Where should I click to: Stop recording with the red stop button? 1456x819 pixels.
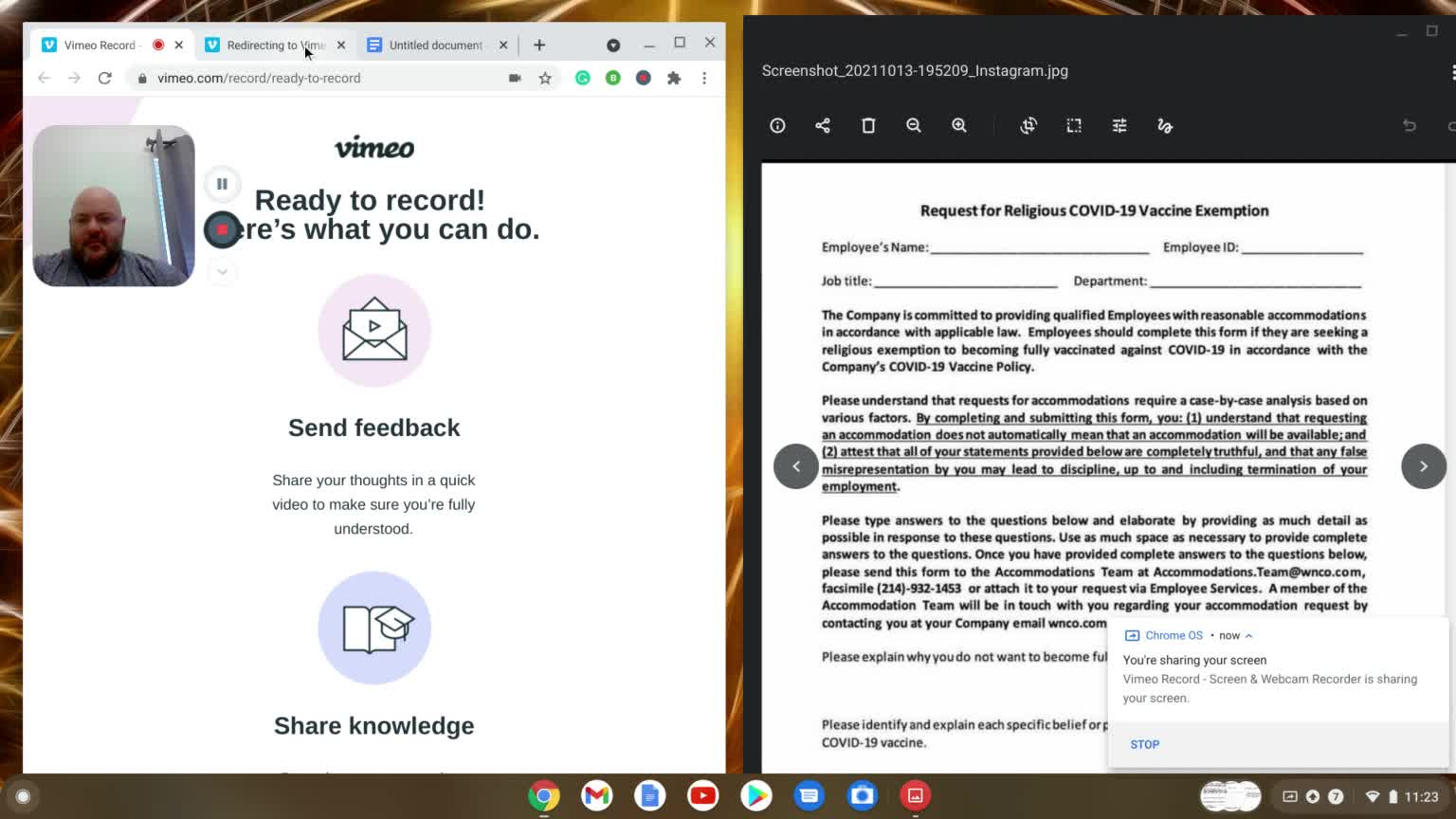pos(223,229)
